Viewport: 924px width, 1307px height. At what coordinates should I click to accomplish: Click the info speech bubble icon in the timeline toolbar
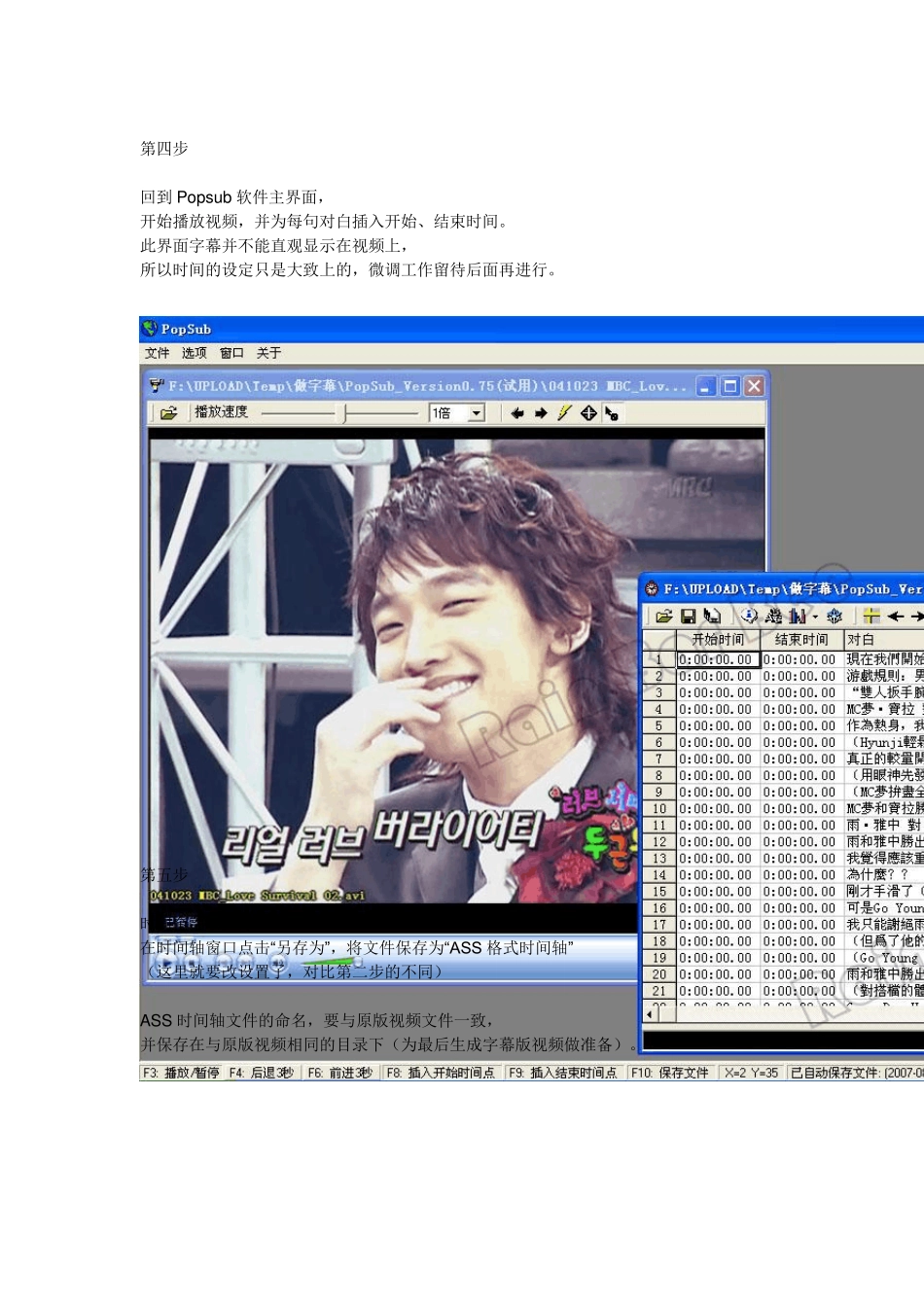tap(749, 616)
